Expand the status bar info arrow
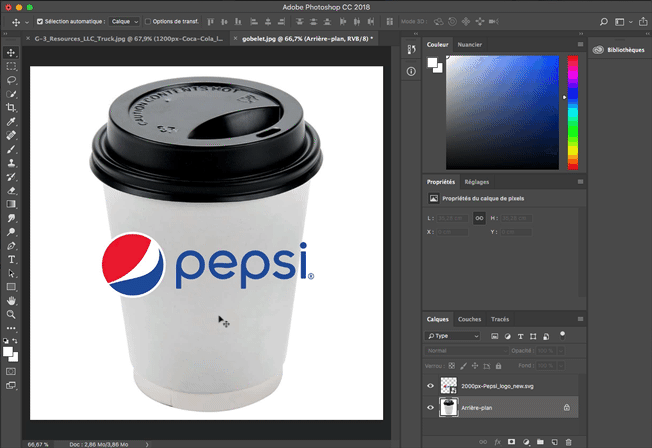652x448 pixels. tap(147, 444)
